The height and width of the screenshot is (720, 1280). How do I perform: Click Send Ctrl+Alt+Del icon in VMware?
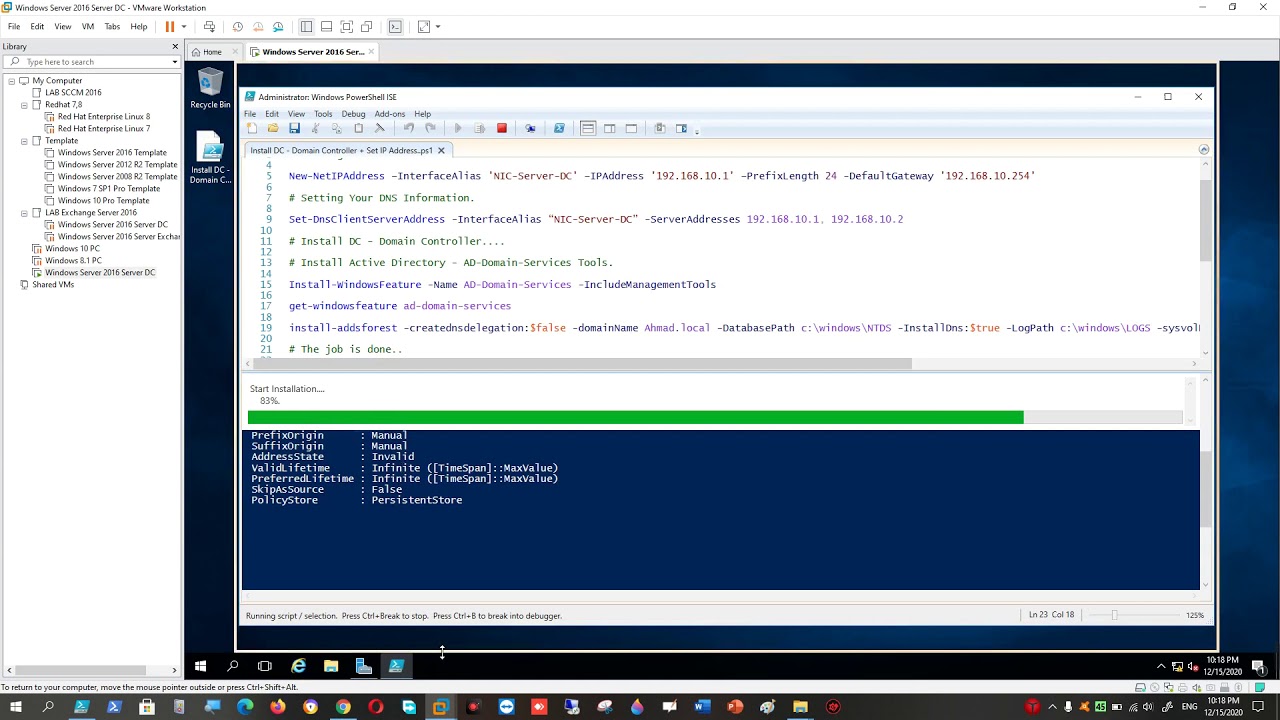[x=209, y=27]
